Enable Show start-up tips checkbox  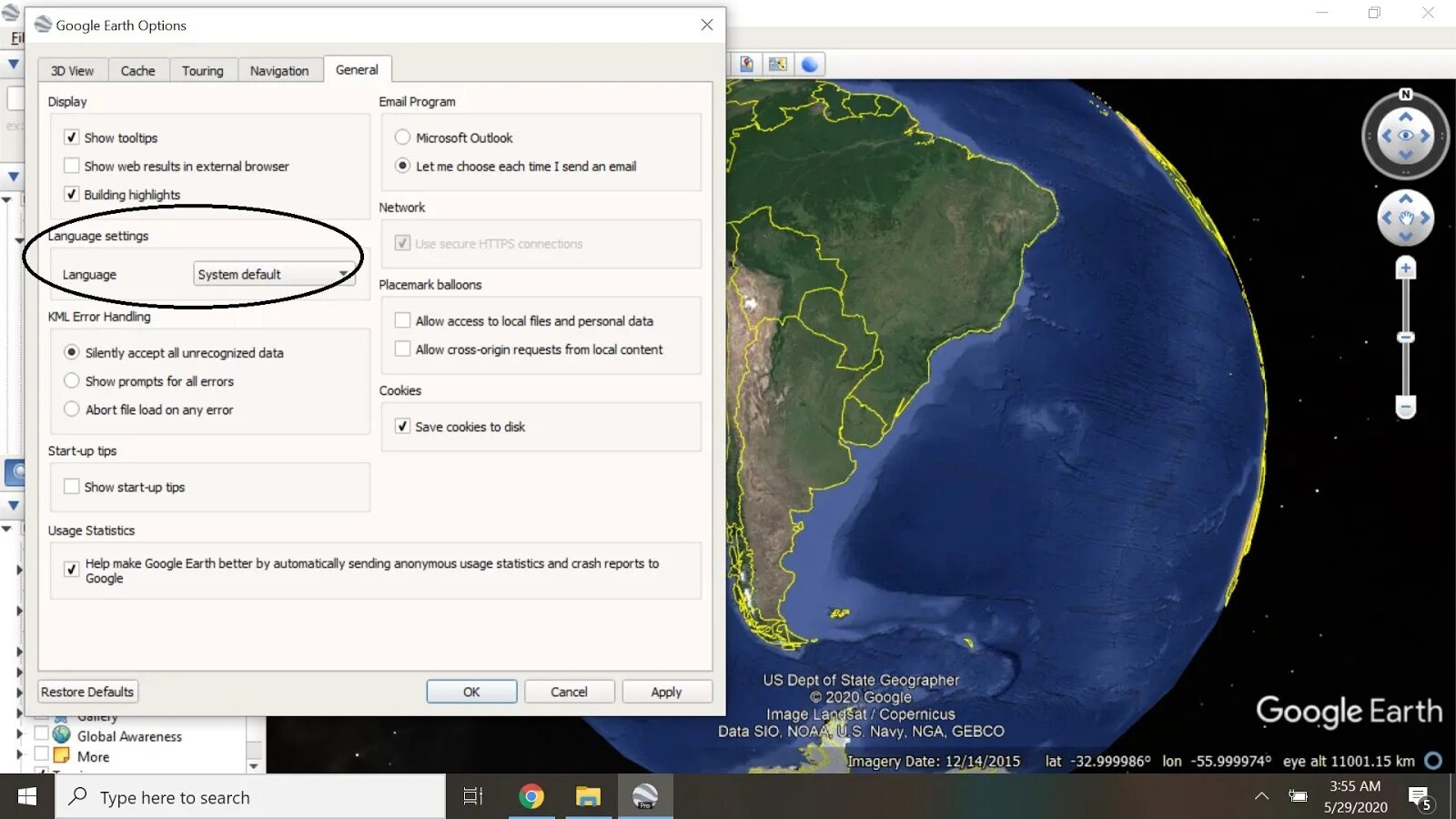pos(71,487)
